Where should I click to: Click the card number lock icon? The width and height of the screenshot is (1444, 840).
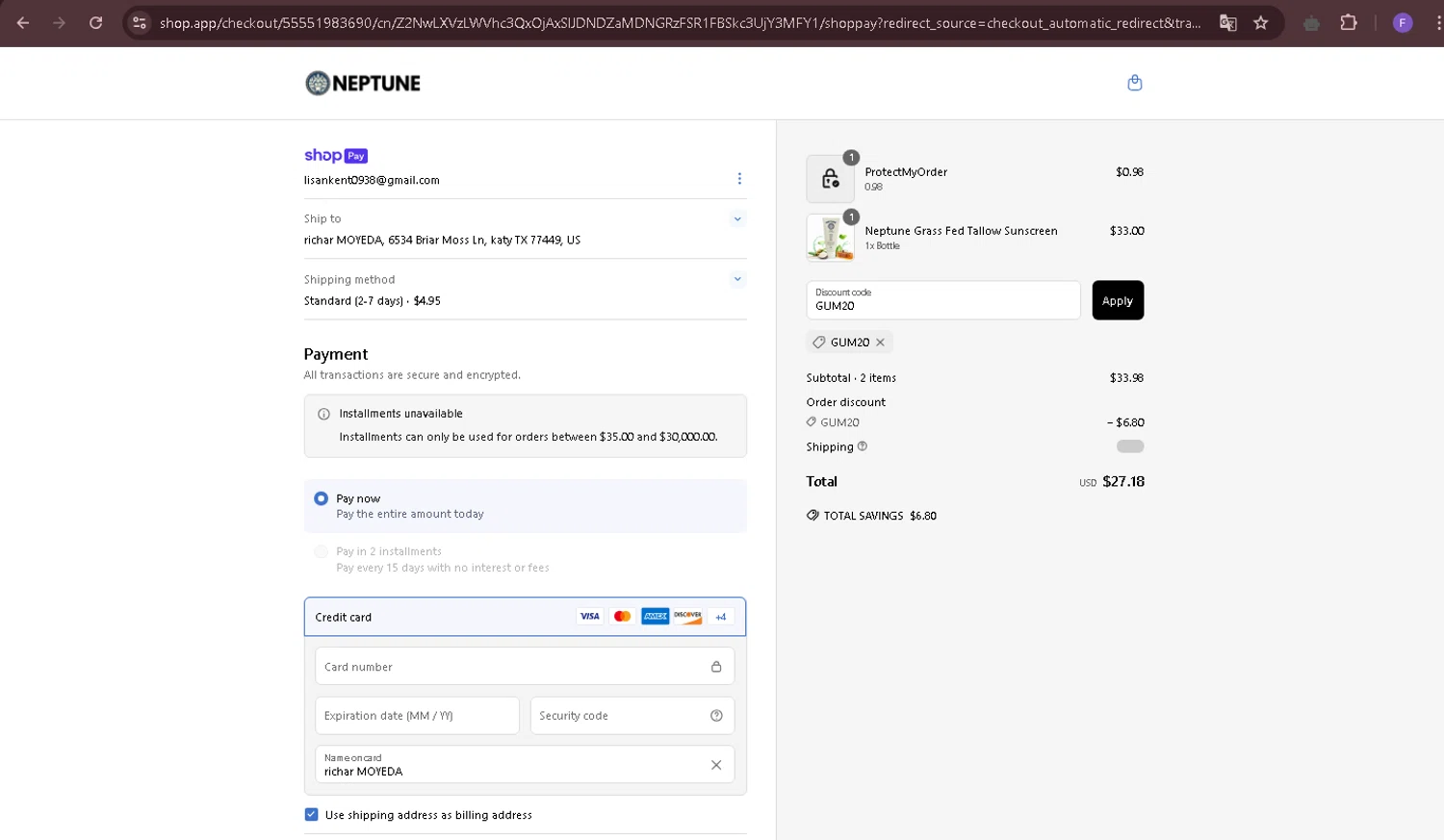click(716, 667)
